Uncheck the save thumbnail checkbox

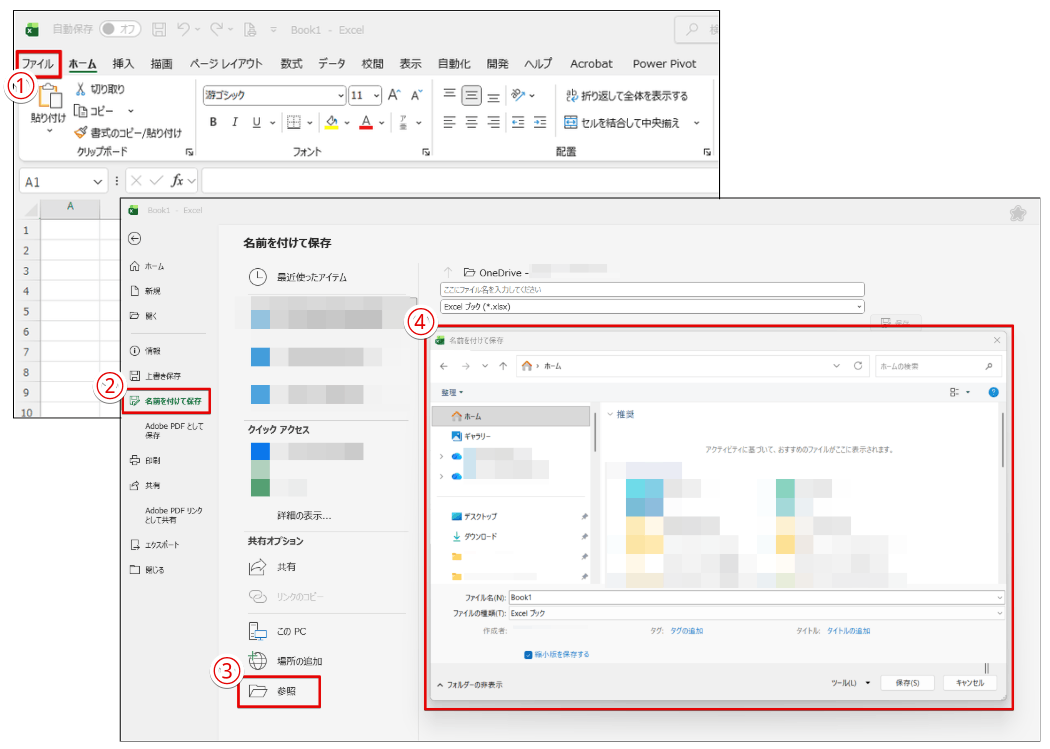click(x=529, y=655)
